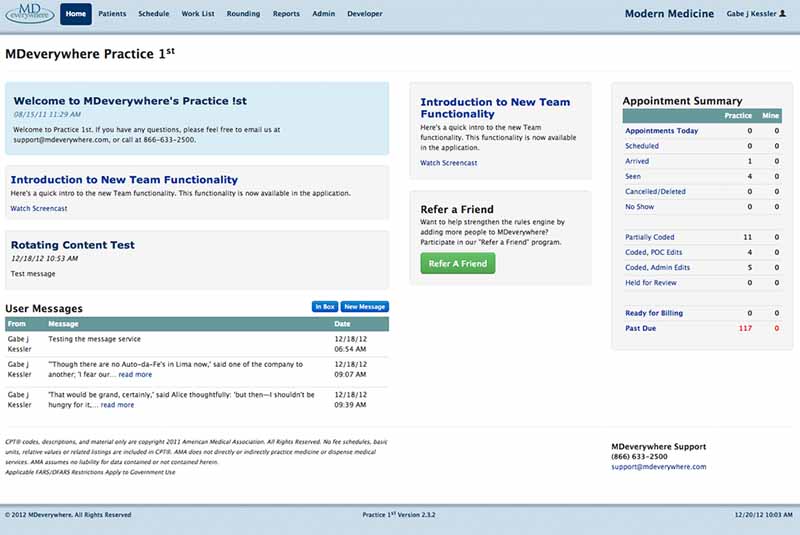Open left Introduction to New Team Functionality heading

124,180
